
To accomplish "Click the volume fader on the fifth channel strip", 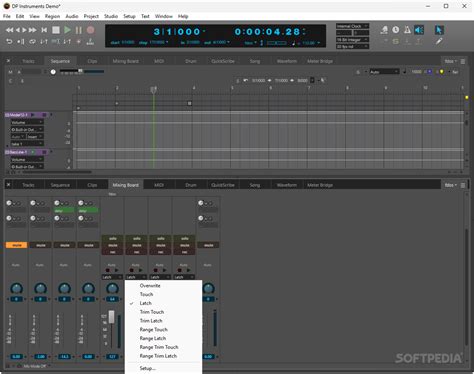I will [x=111, y=317].
